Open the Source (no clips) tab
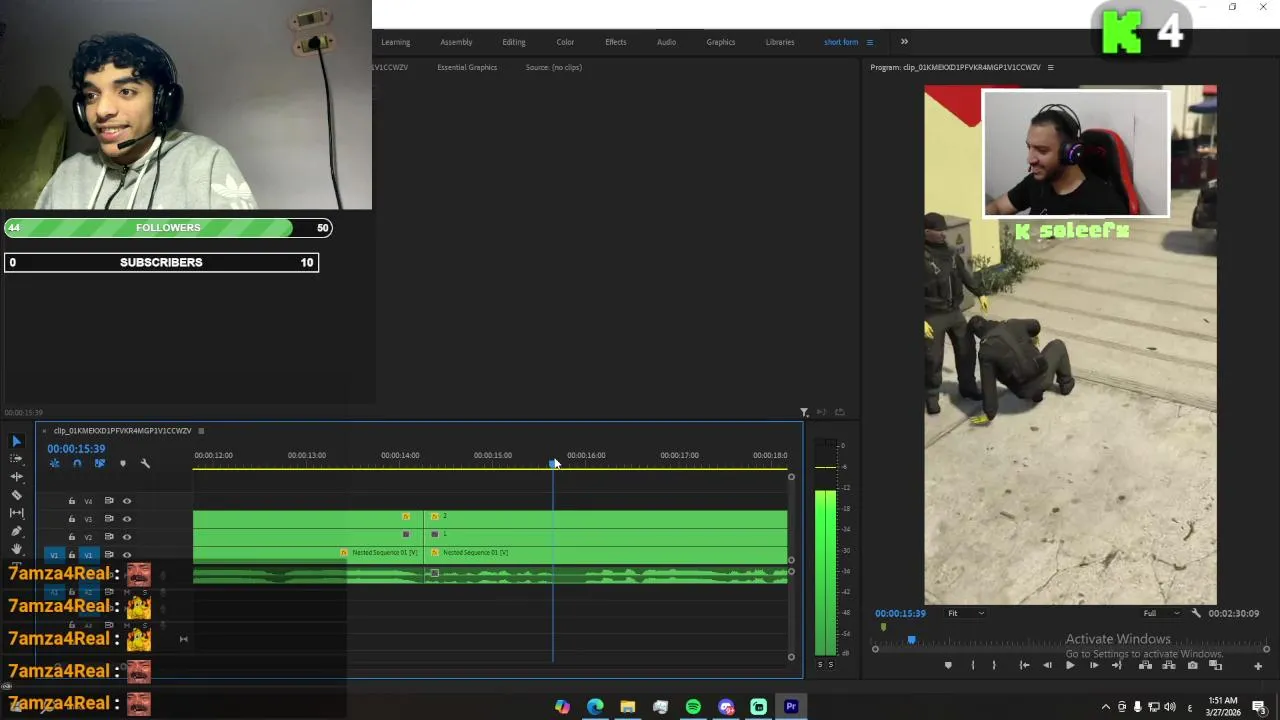 (x=554, y=67)
